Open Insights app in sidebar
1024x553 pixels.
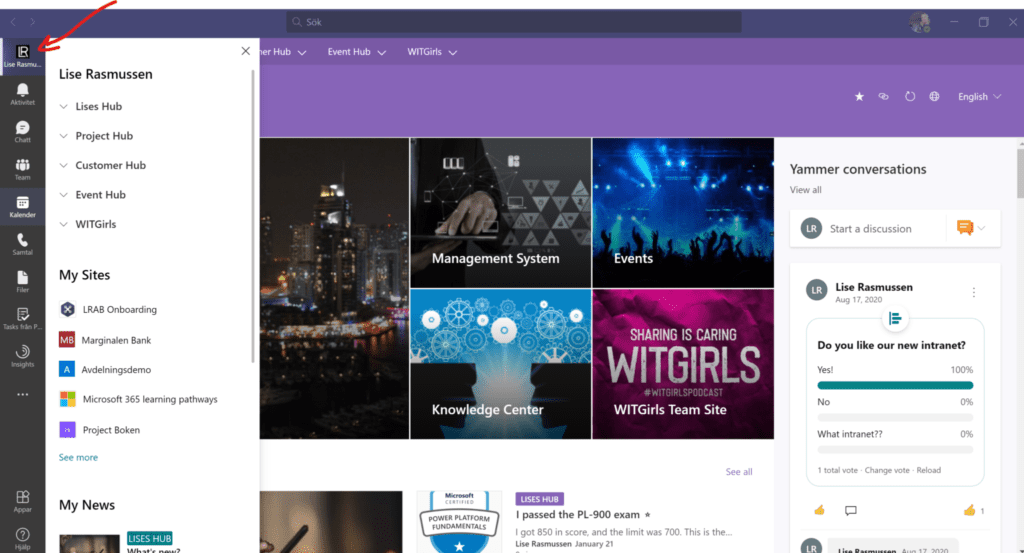tap(22, 356)
